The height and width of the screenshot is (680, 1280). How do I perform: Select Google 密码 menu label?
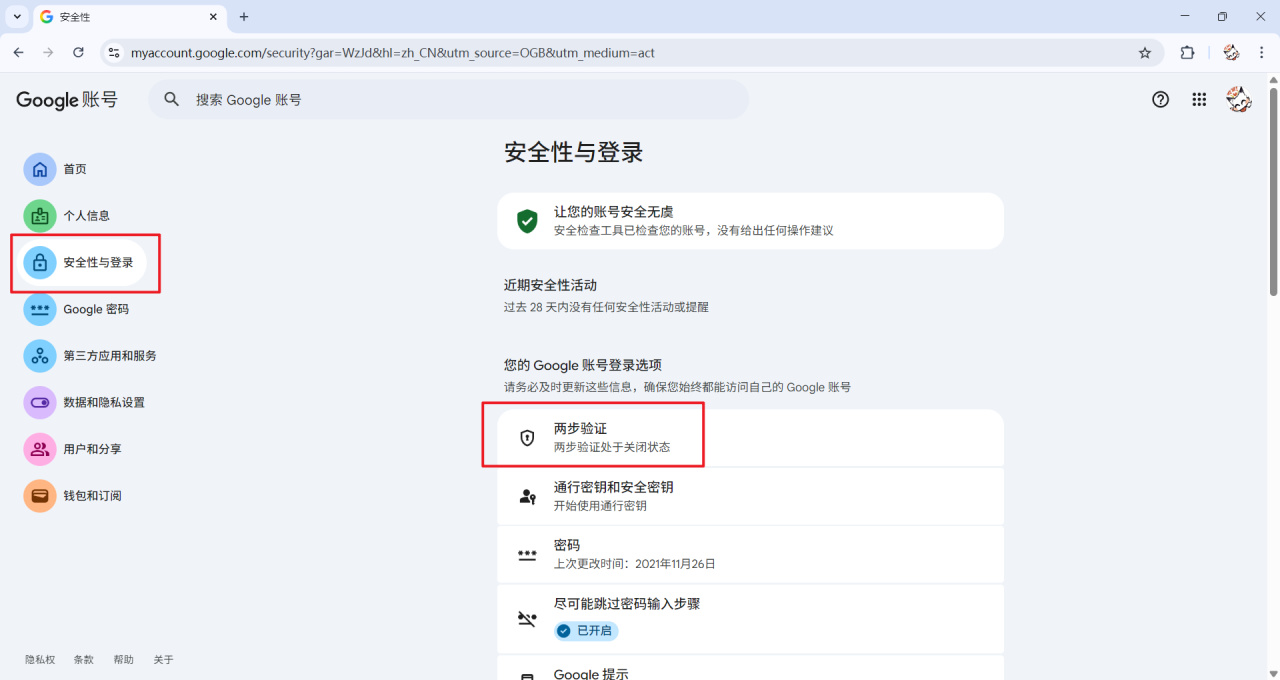[96, 309]
